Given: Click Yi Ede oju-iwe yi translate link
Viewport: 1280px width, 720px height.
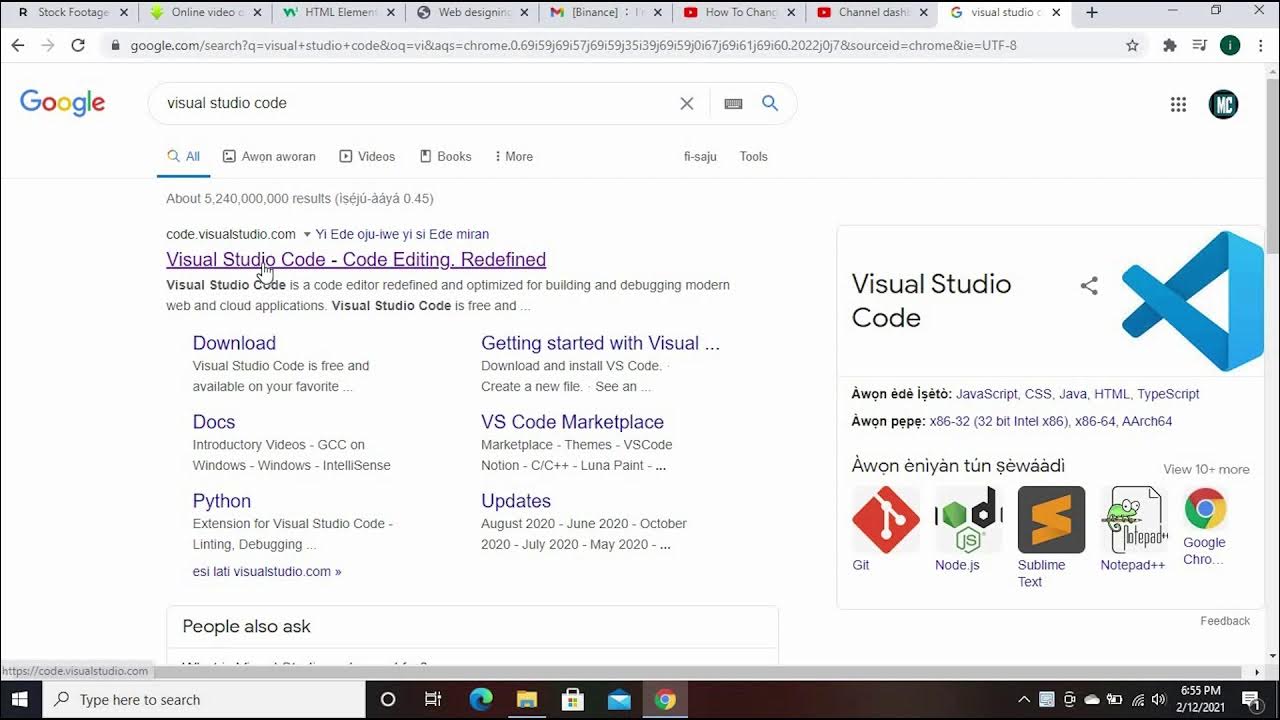Looking at the screenshot, I should 402,234.
